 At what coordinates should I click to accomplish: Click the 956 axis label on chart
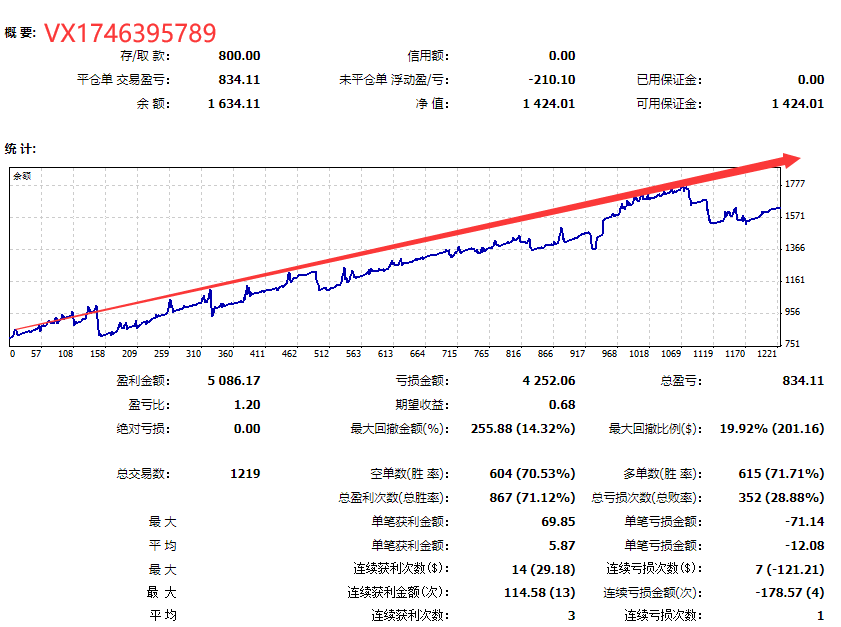pyautogui.click(x=792, y=312)
